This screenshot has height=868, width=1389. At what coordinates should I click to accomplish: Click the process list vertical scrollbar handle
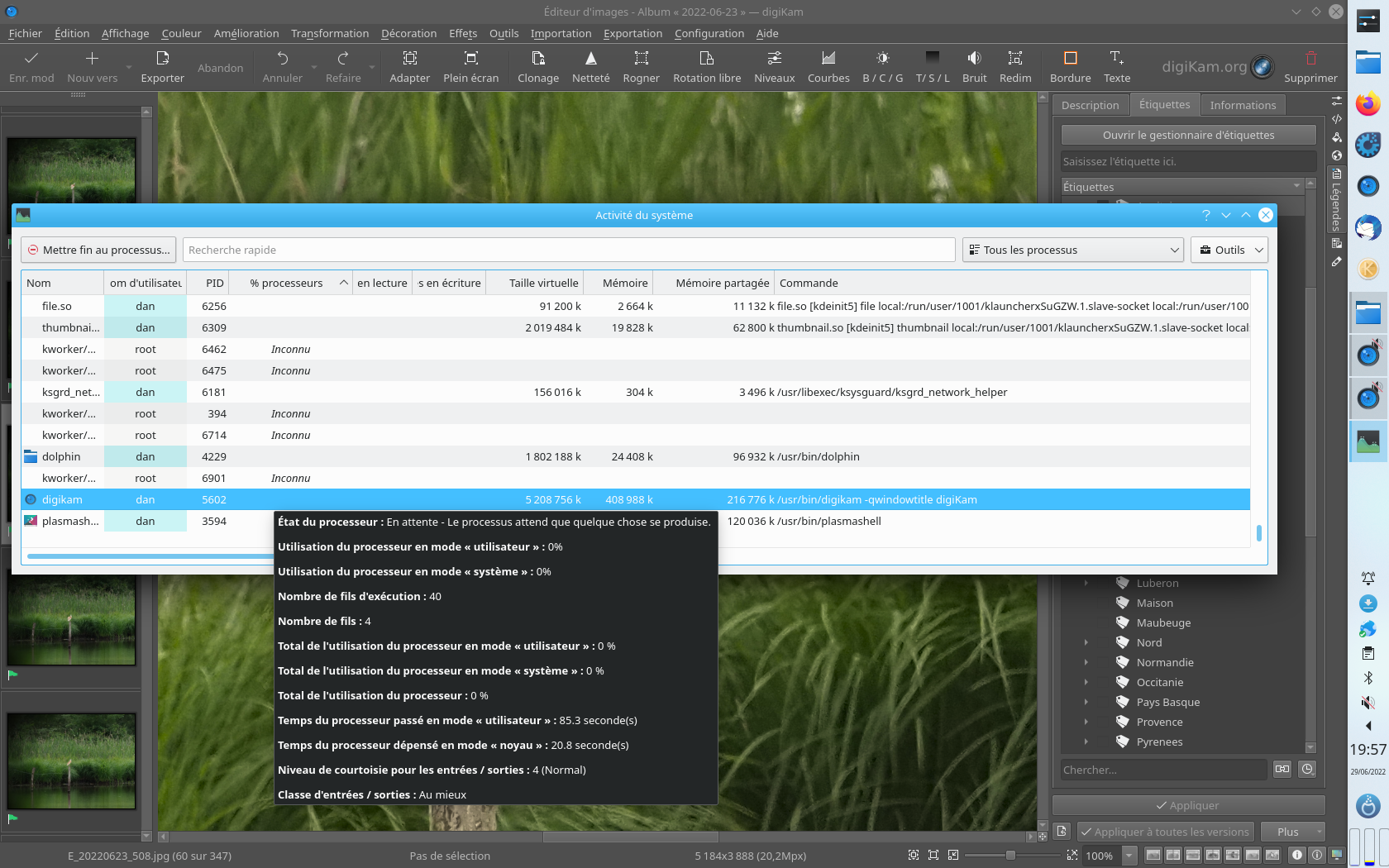[1259, 533]
